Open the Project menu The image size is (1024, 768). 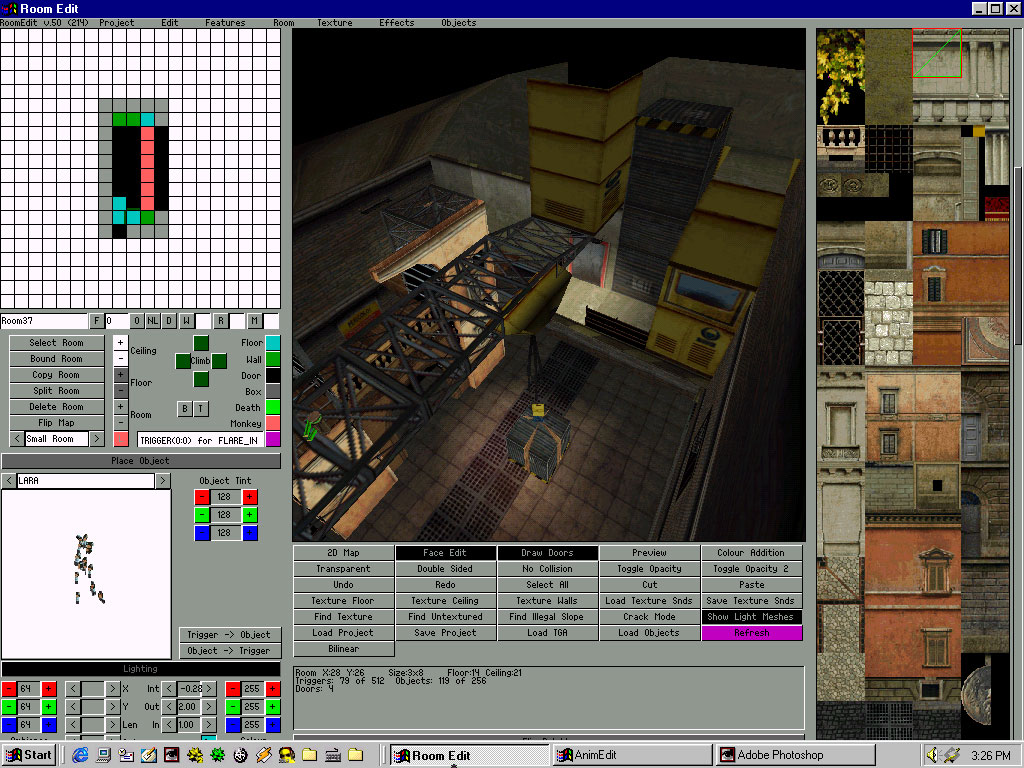[117, 23]
